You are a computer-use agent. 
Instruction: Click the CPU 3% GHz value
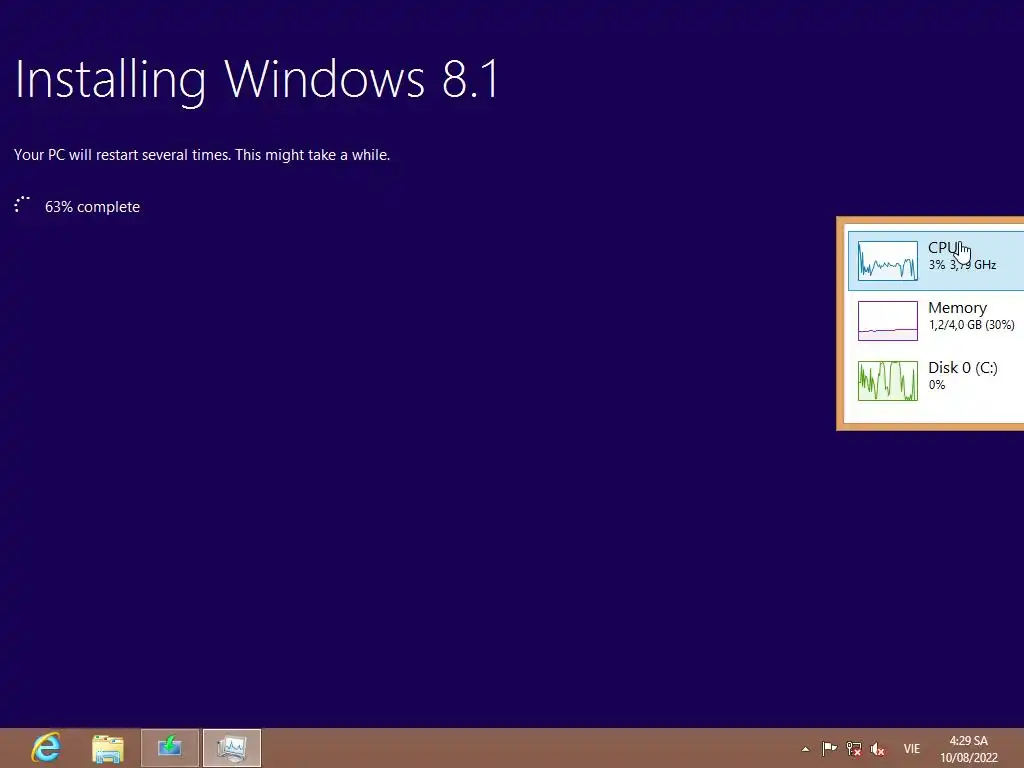tap(962, 264)
